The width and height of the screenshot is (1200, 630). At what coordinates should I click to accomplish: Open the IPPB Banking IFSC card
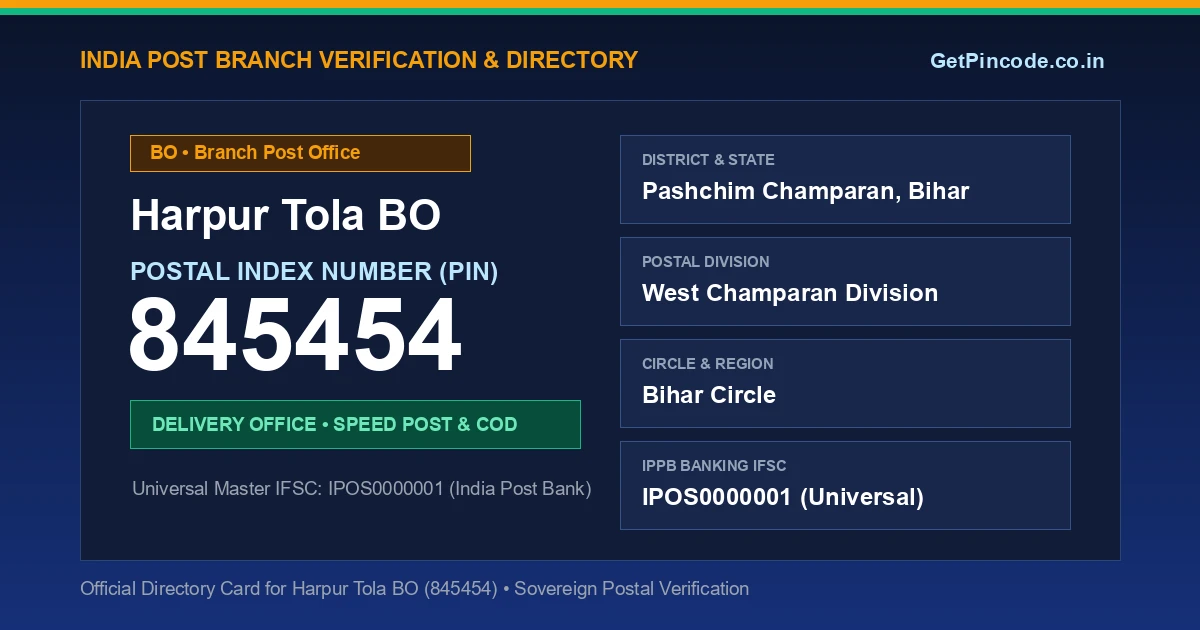pyautogui.click(x=845, y=485)
